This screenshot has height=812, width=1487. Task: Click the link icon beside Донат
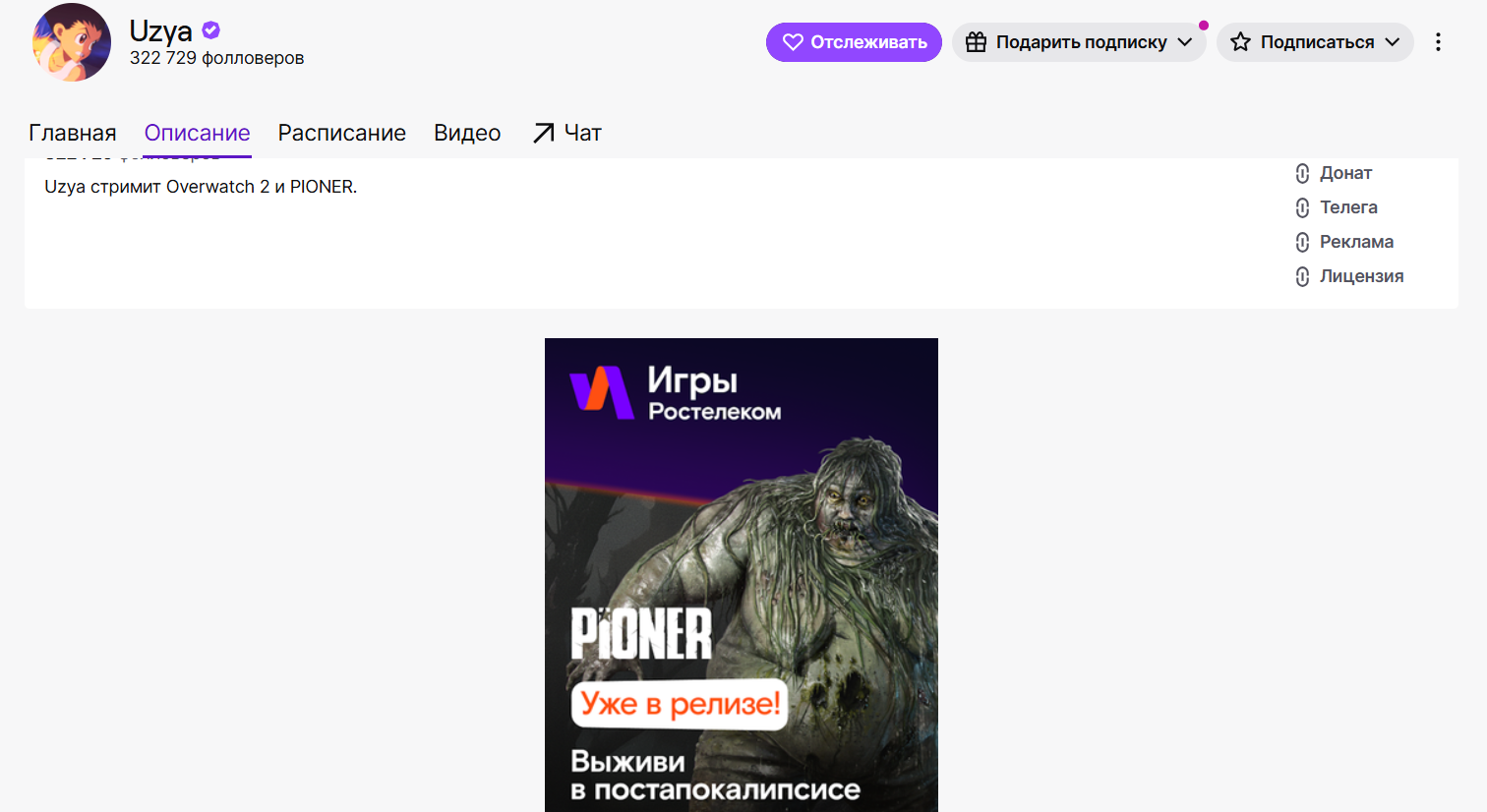[1302, 174]
